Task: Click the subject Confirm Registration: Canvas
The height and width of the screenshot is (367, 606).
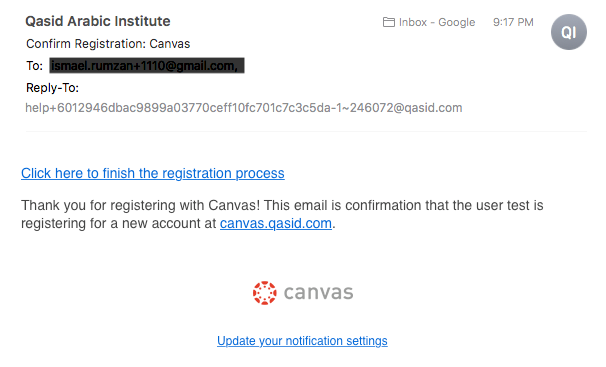Action: click(108, 44)
